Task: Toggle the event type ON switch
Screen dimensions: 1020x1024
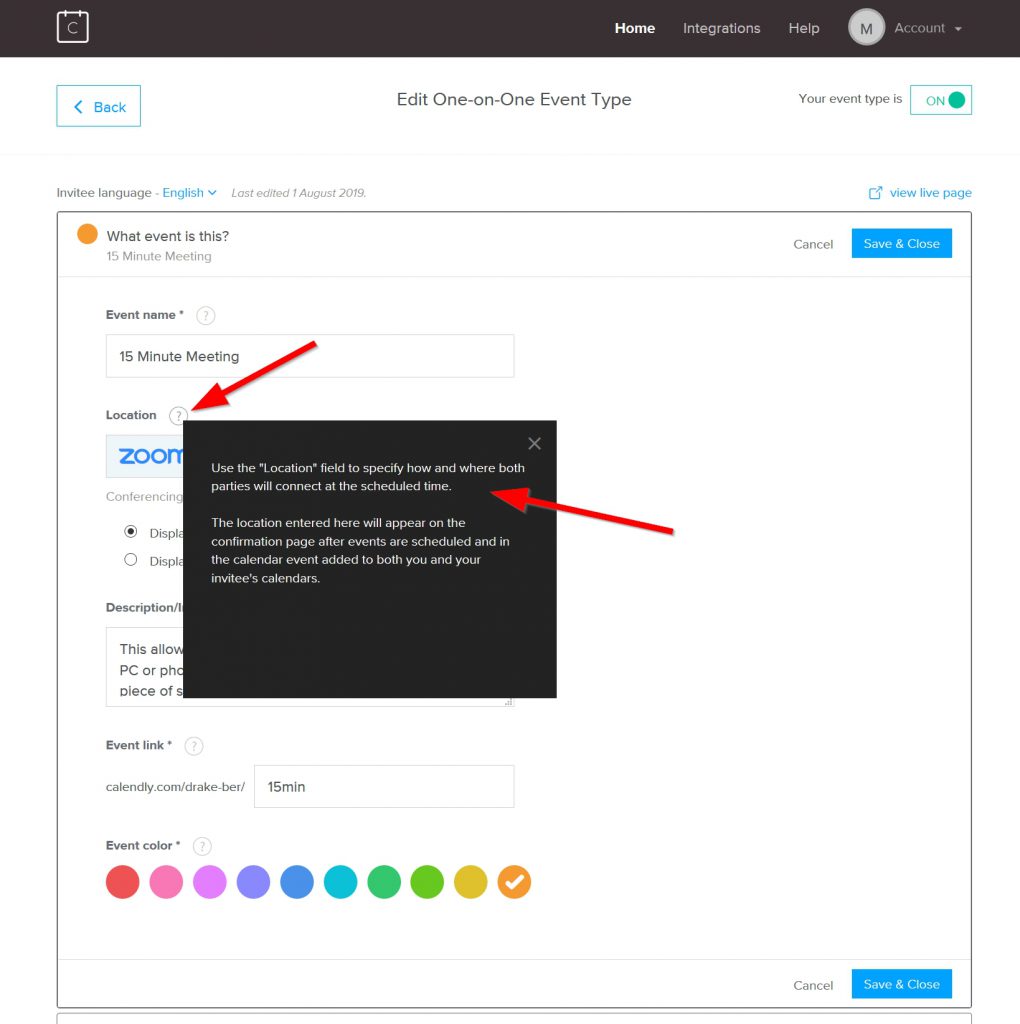Action: click(x=941, y=100)
